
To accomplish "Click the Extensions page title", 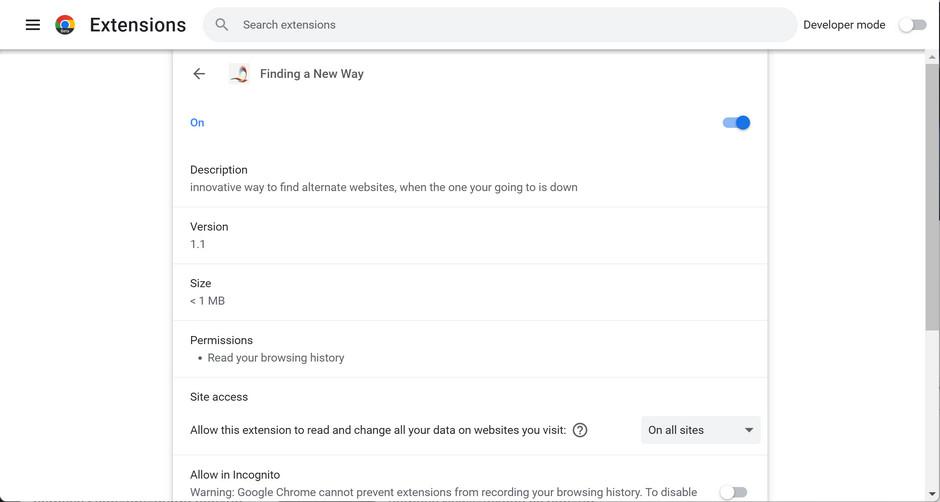I will point(138,25).
